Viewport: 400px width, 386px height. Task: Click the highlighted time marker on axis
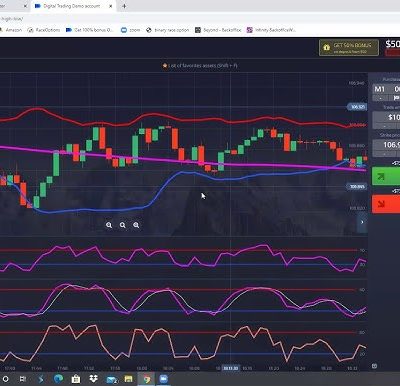tap(231, 368)
